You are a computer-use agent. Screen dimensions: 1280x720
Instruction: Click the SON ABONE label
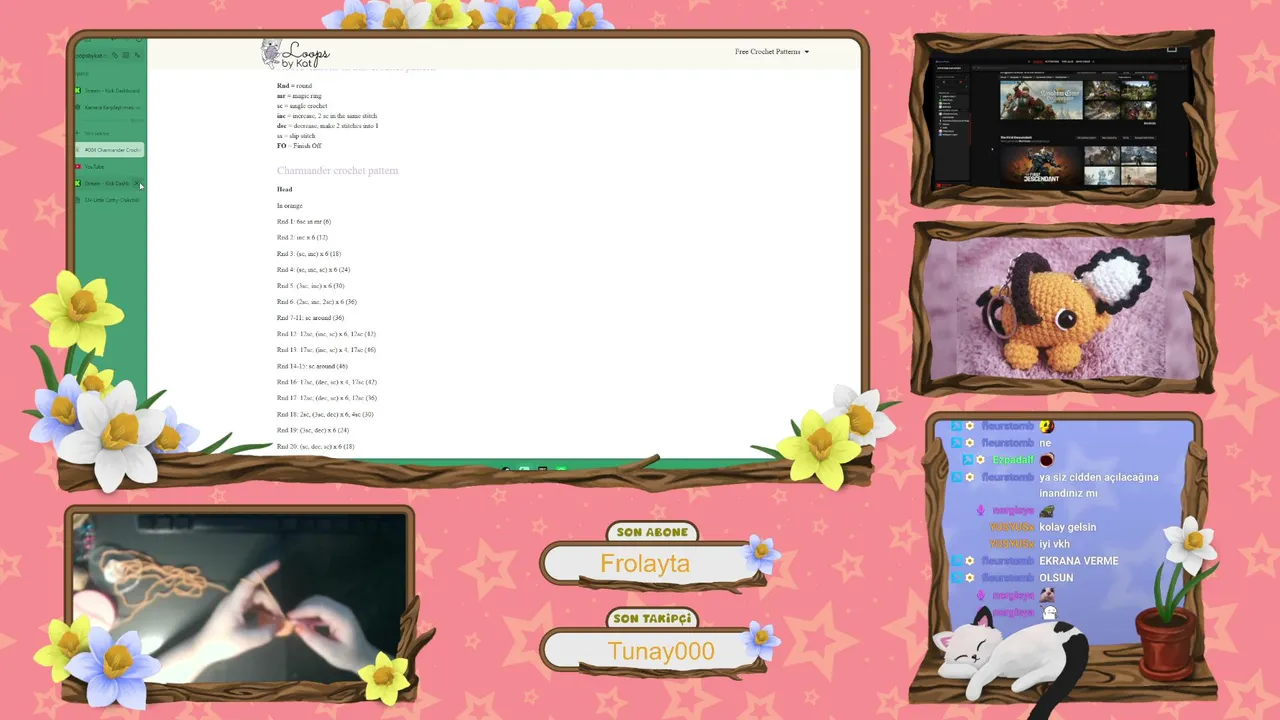652,533
